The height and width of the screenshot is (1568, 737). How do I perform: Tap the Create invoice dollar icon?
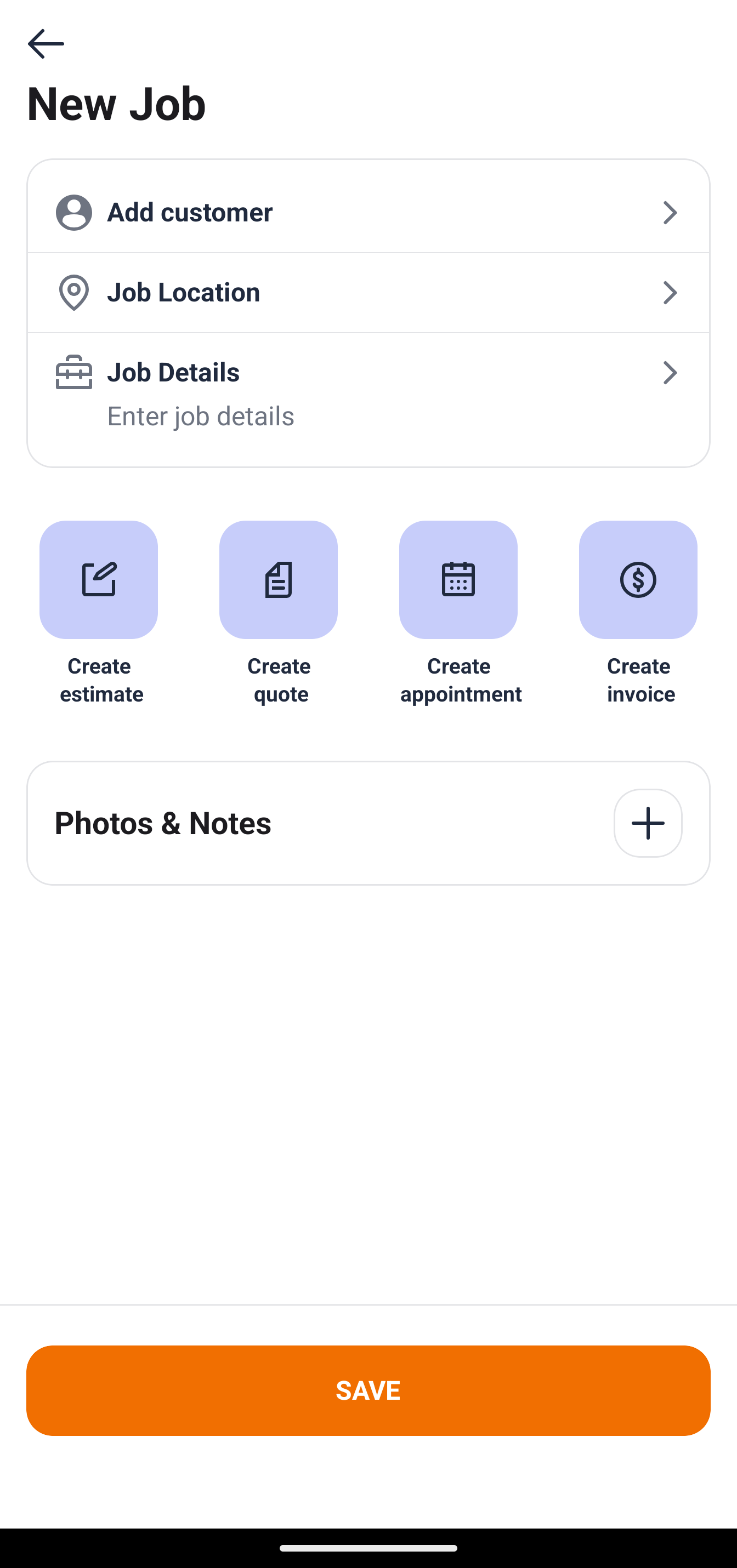click(638, 579)
